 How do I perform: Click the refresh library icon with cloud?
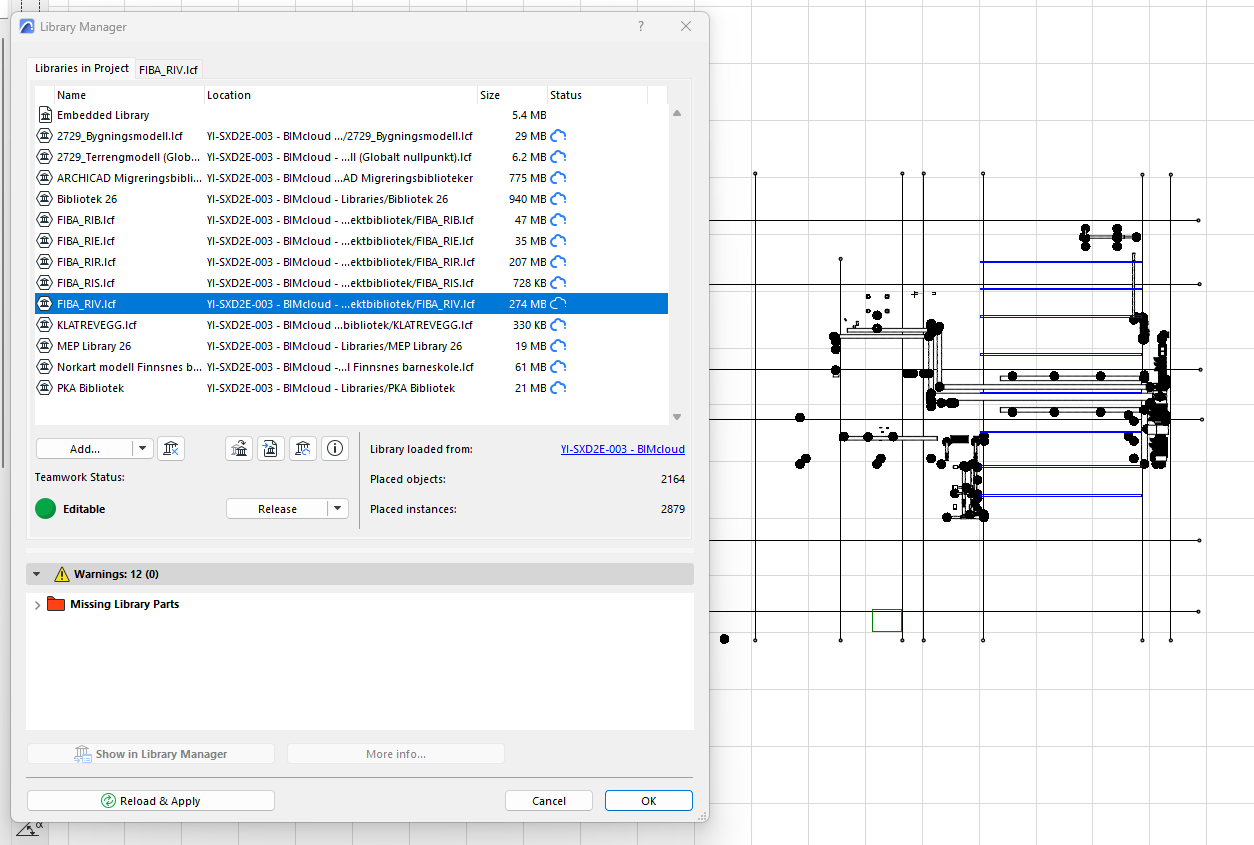[303, 449]
